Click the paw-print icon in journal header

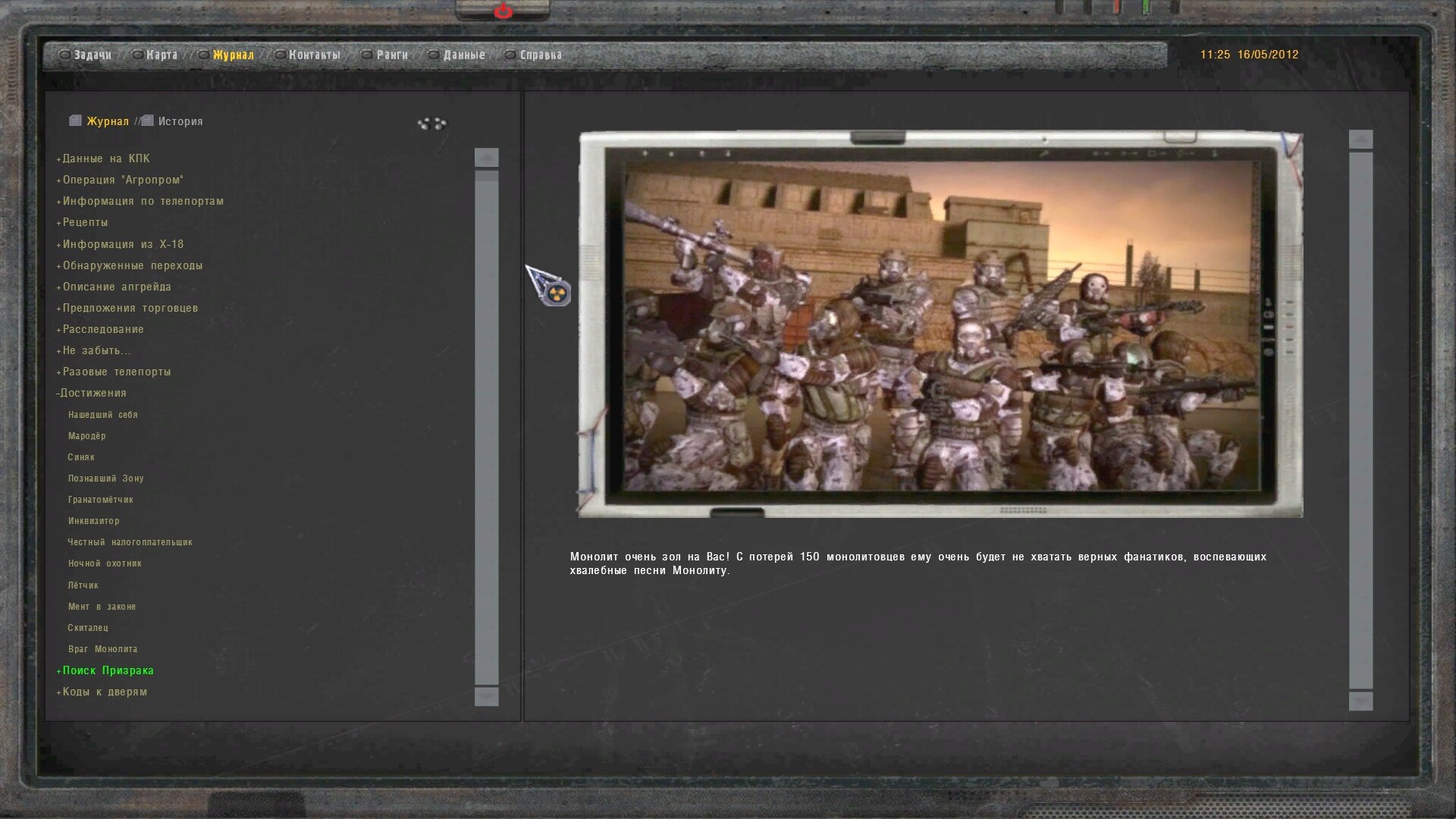tap(431, 124)
